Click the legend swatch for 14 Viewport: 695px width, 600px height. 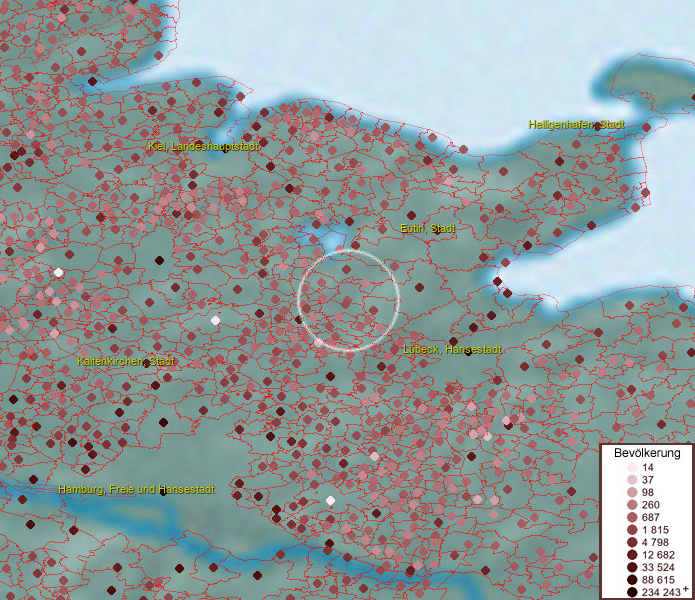[632, 467]
